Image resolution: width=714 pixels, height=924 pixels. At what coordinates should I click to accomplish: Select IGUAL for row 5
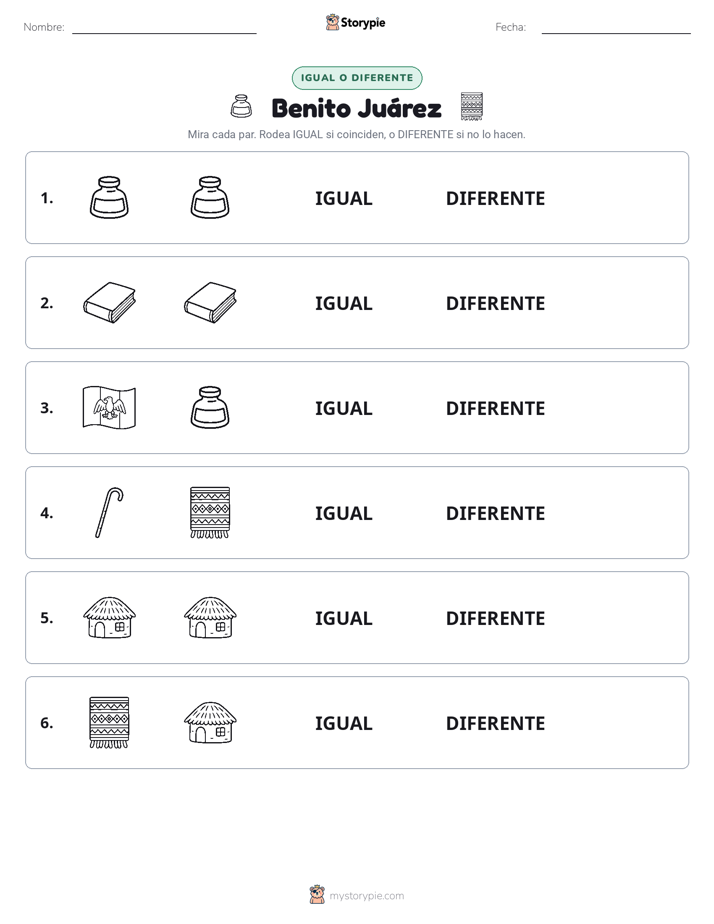[343, 618]
